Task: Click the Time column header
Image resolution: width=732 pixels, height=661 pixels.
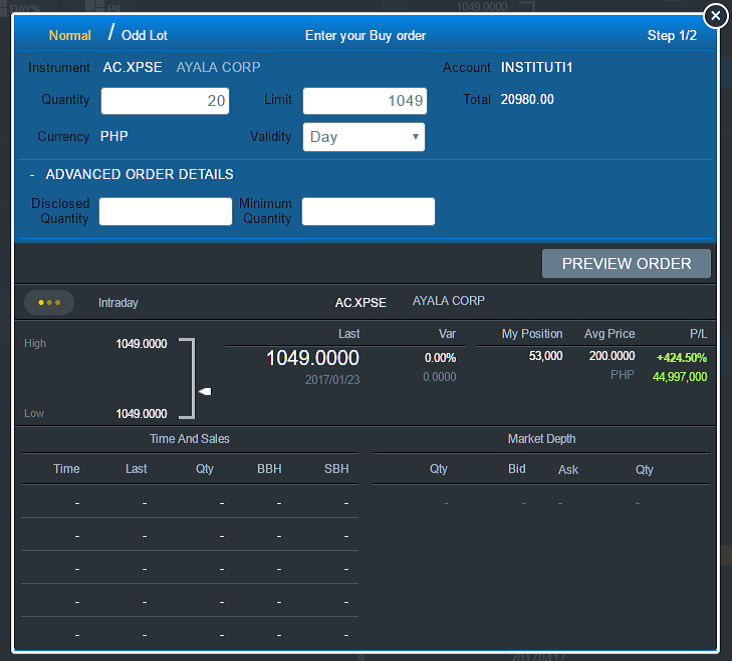Action: pyautogui.click(x=66, y=469)
